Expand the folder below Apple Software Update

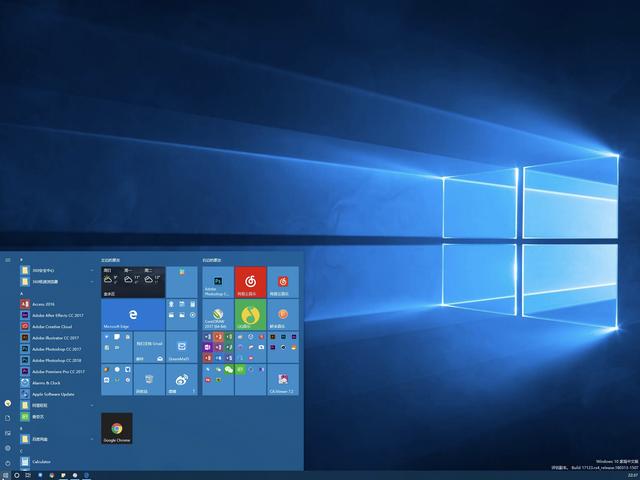(55, 405)
